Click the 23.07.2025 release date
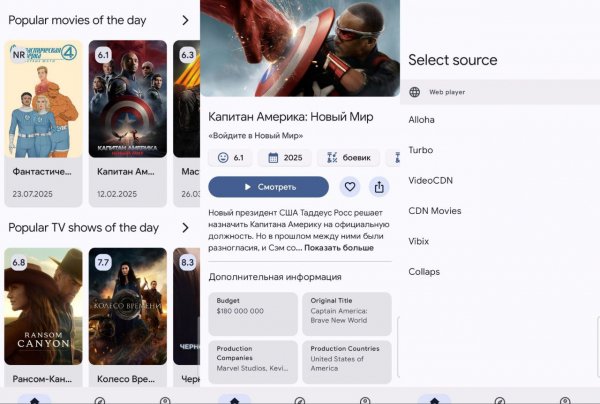600x404 pixels. click(33, 194)
